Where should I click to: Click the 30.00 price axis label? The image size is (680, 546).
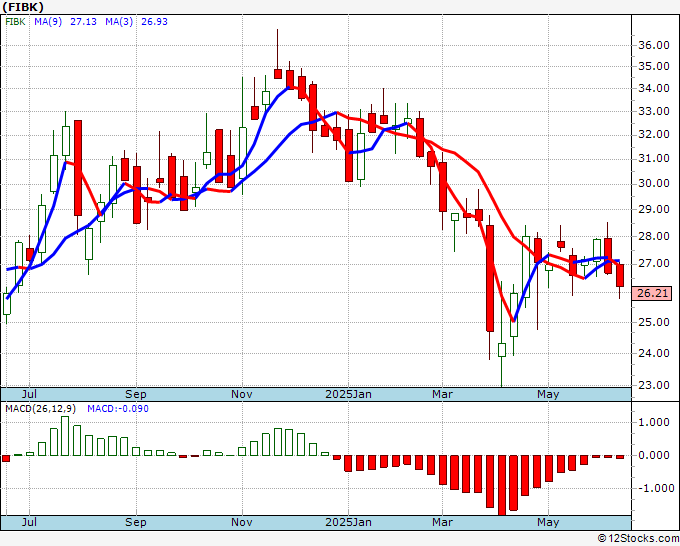click(x=654, y=183)
